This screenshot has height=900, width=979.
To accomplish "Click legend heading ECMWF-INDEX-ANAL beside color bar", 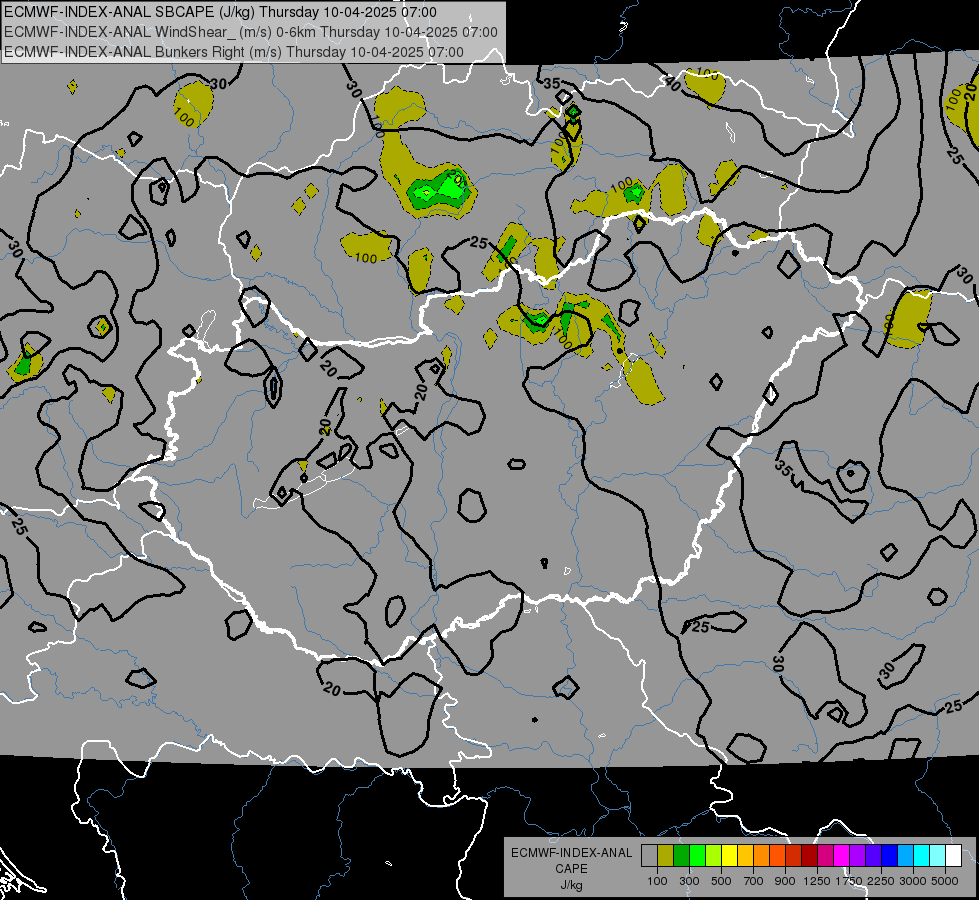I will [x=571, y=853].
